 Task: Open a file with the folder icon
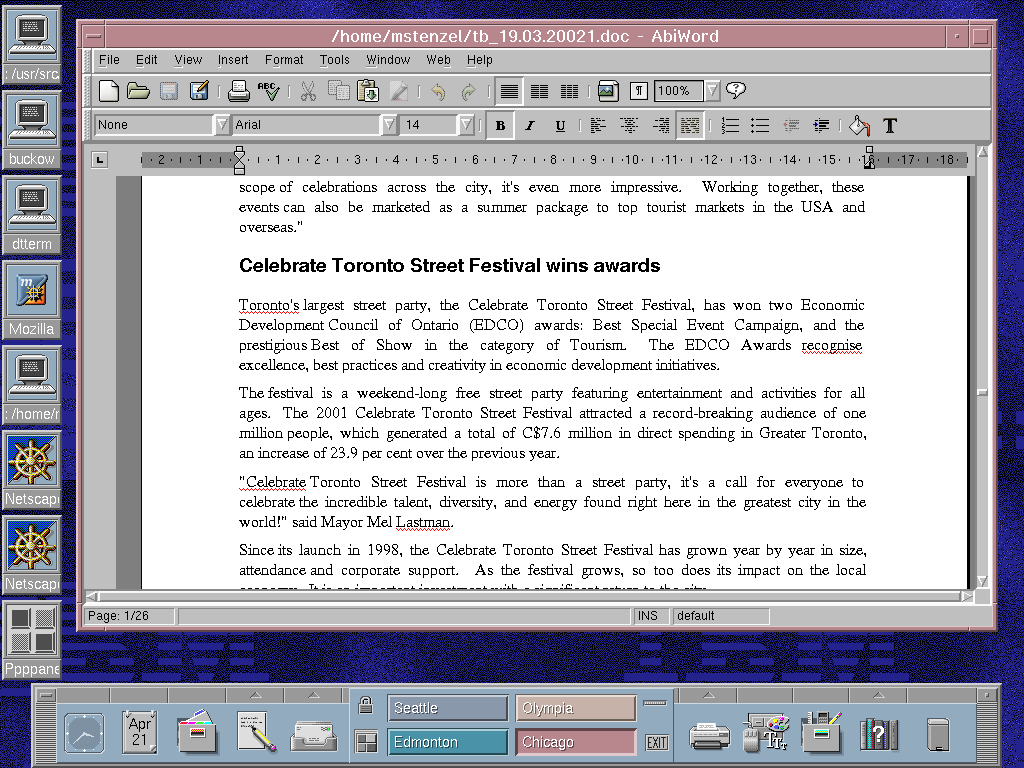point(139,92)
